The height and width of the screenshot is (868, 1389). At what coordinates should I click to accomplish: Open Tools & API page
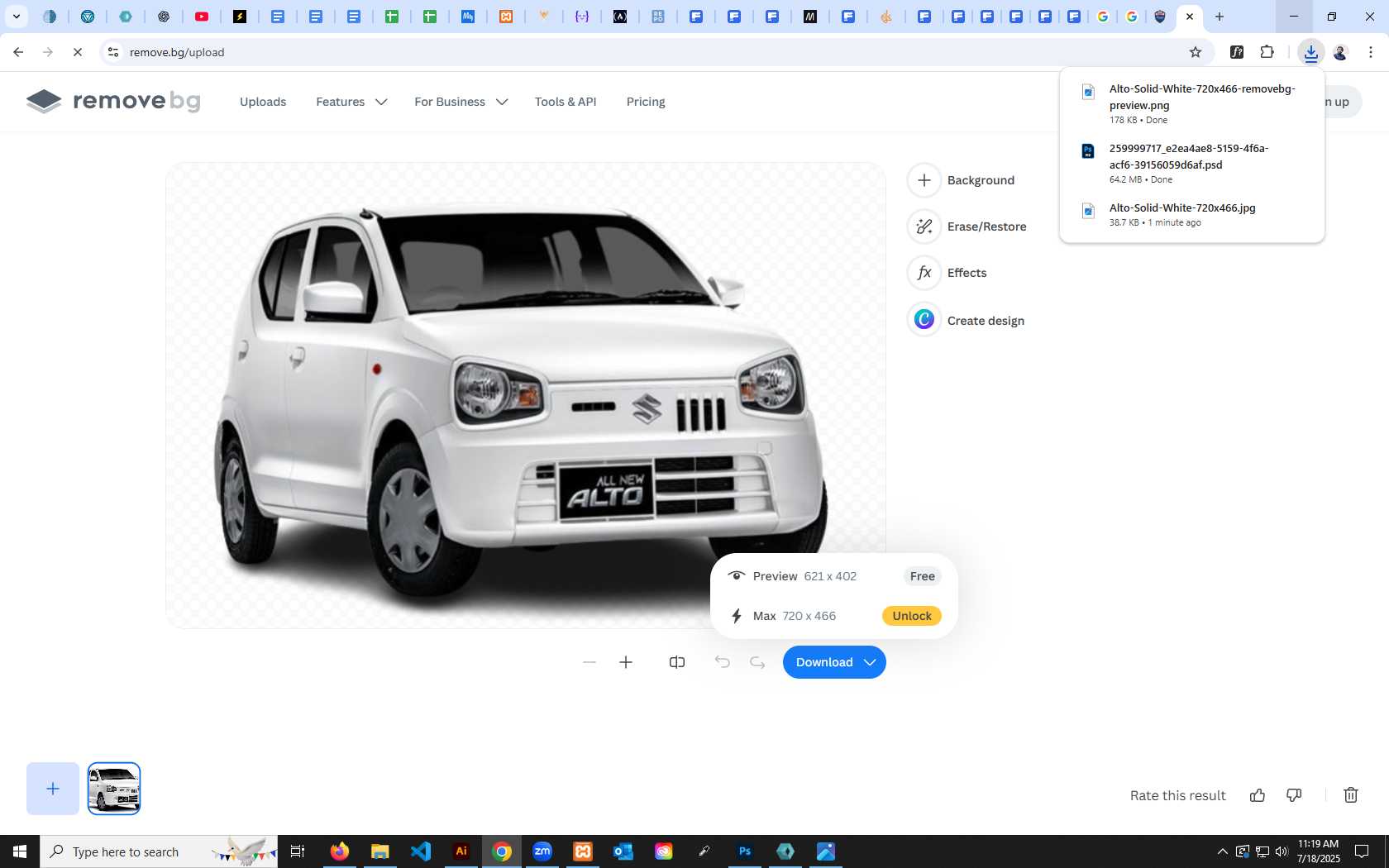pyautogui.click(x=566, y=102)
